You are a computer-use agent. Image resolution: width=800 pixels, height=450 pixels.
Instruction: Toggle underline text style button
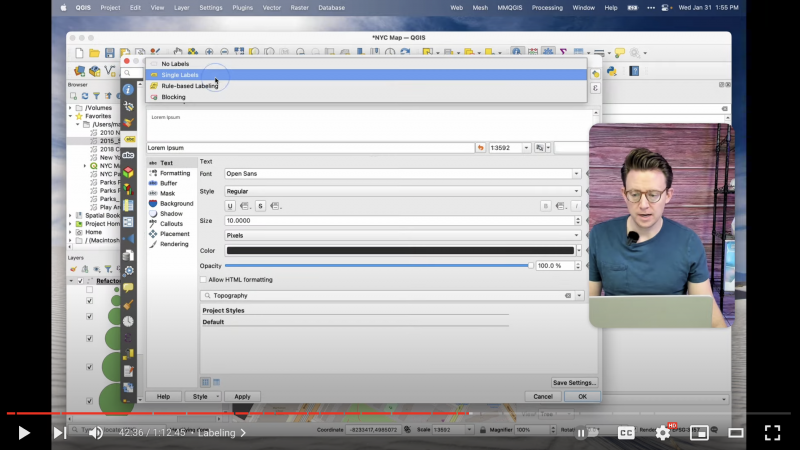tap(231, 206)
